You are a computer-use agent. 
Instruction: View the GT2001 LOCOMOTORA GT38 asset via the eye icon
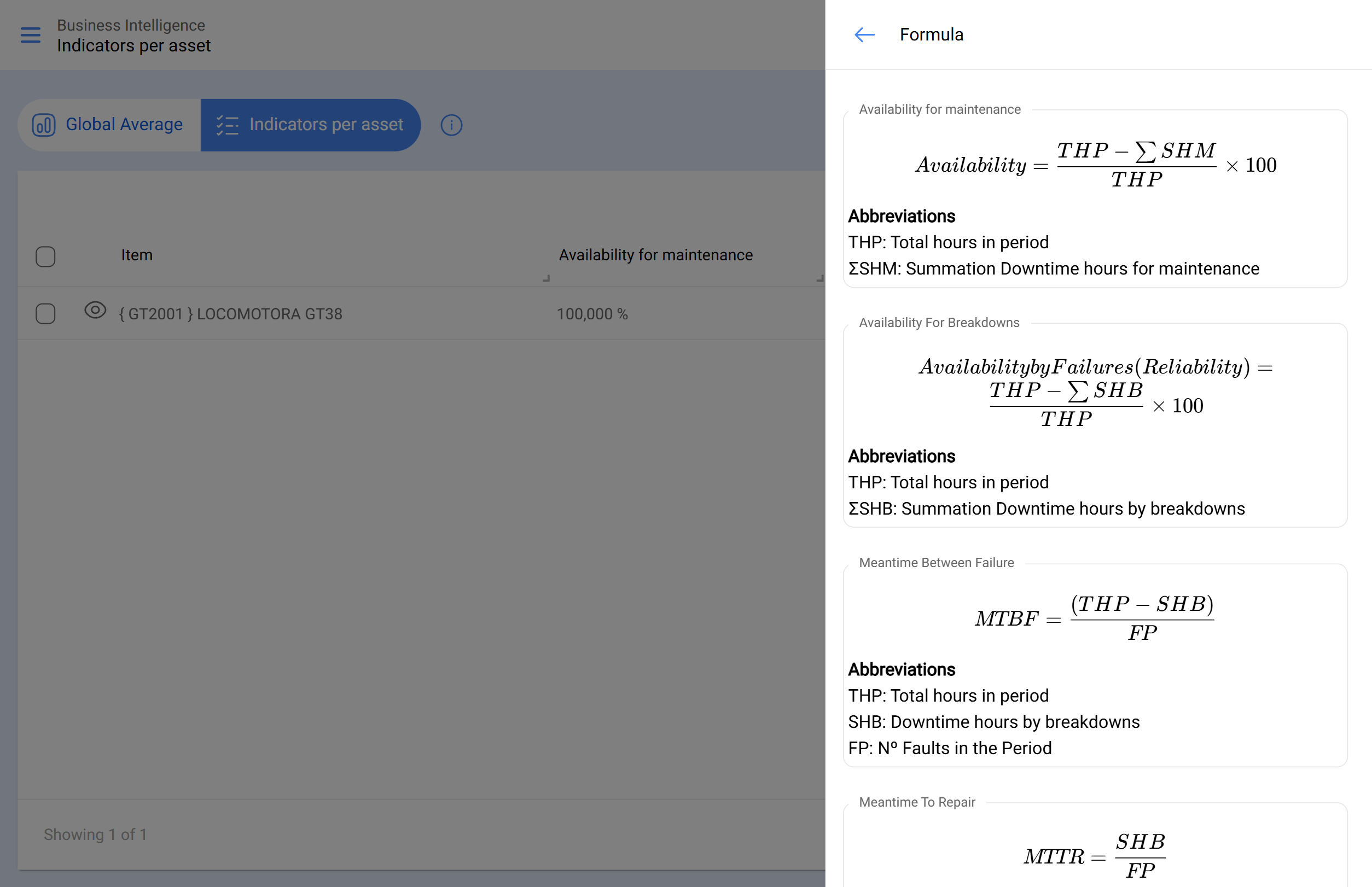(x=95, y=310)
